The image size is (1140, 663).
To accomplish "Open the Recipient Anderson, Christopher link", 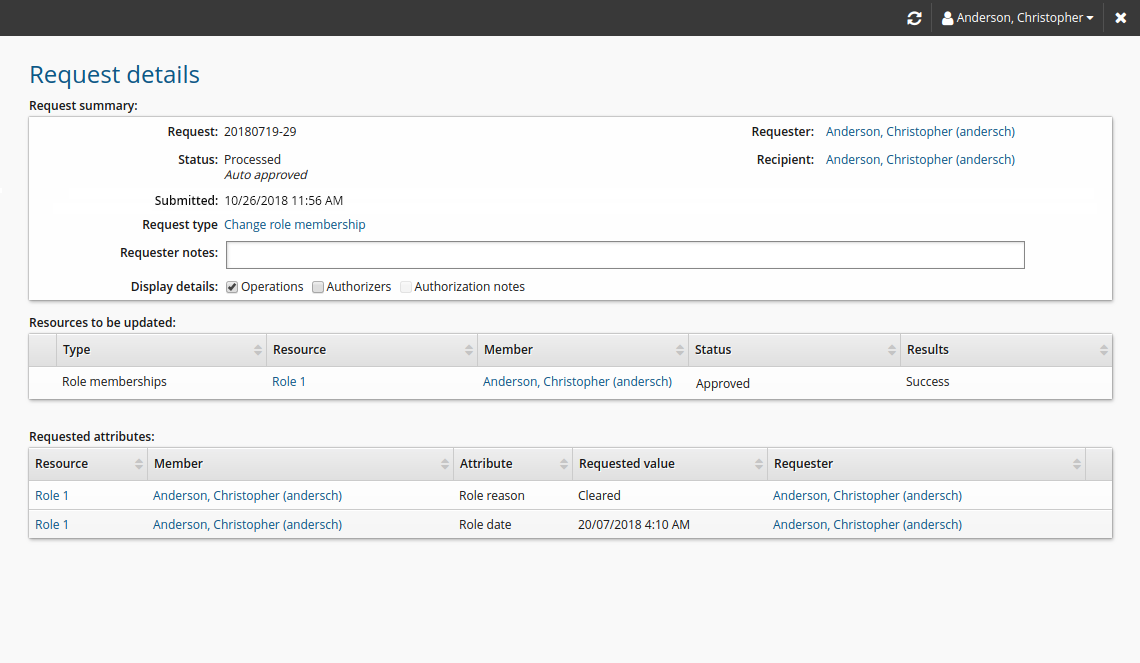I will pyautogui.click(x=920, y=160).
